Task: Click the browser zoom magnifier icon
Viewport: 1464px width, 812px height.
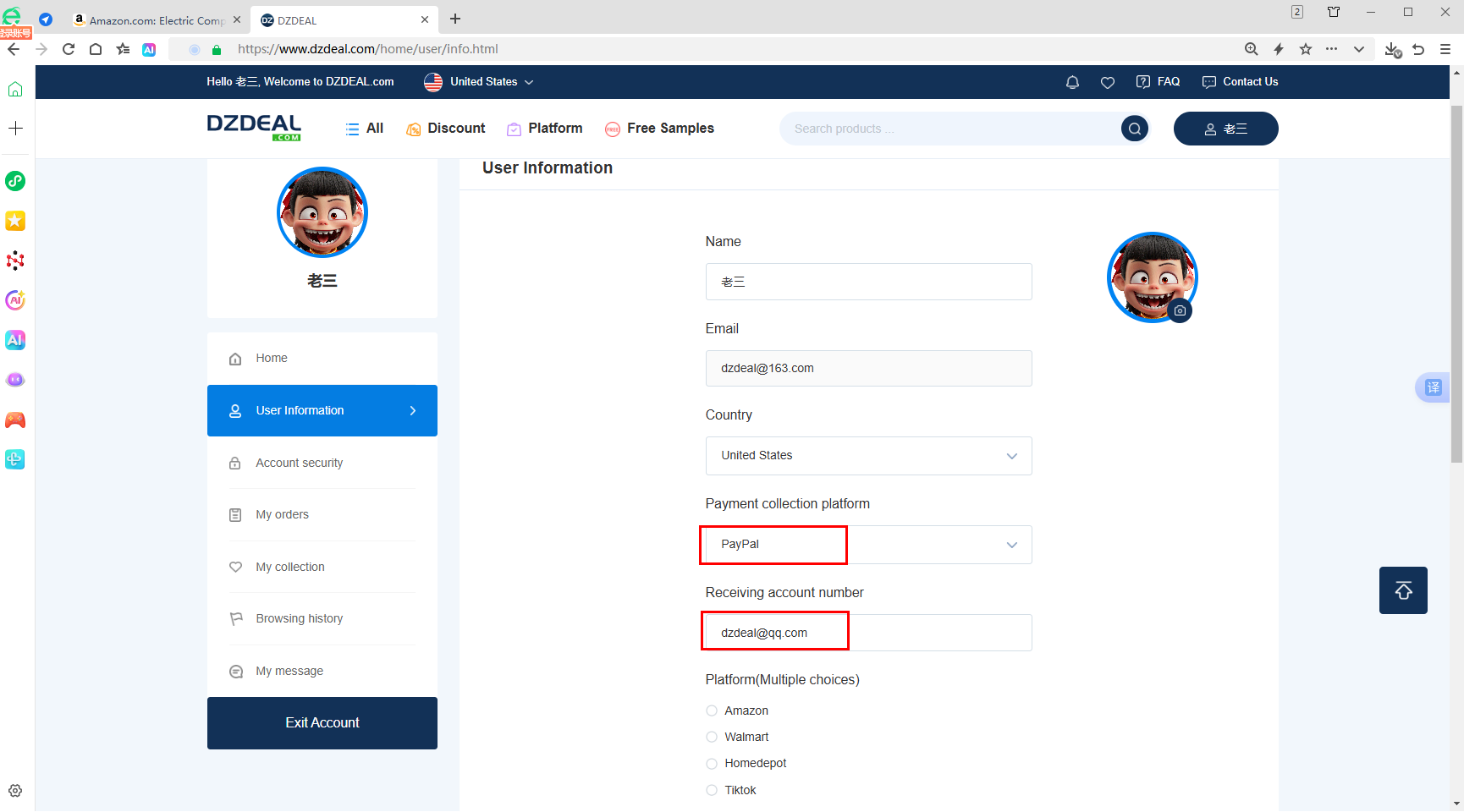Action: (1251, 49)
